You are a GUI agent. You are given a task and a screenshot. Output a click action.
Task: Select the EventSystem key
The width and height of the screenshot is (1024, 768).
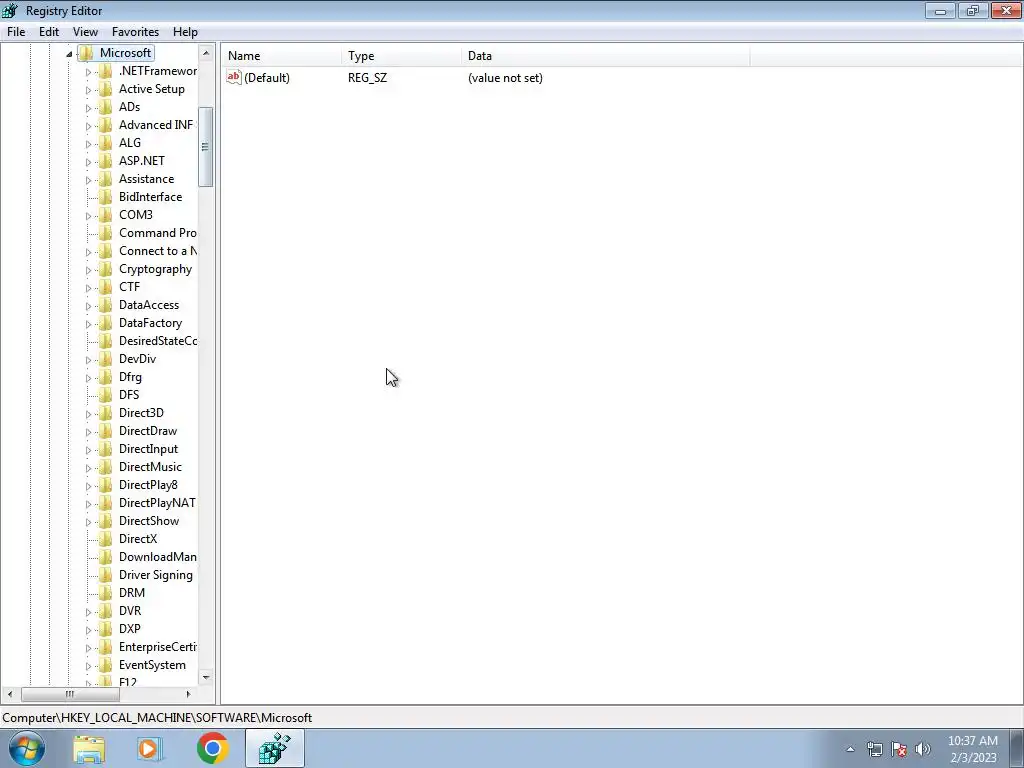click(x=152, y=665)
